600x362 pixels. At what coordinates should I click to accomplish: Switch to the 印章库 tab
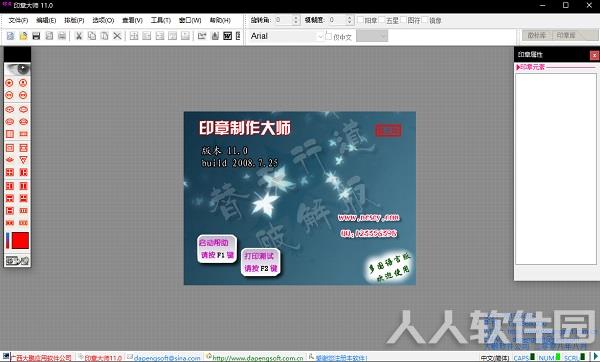566,35
